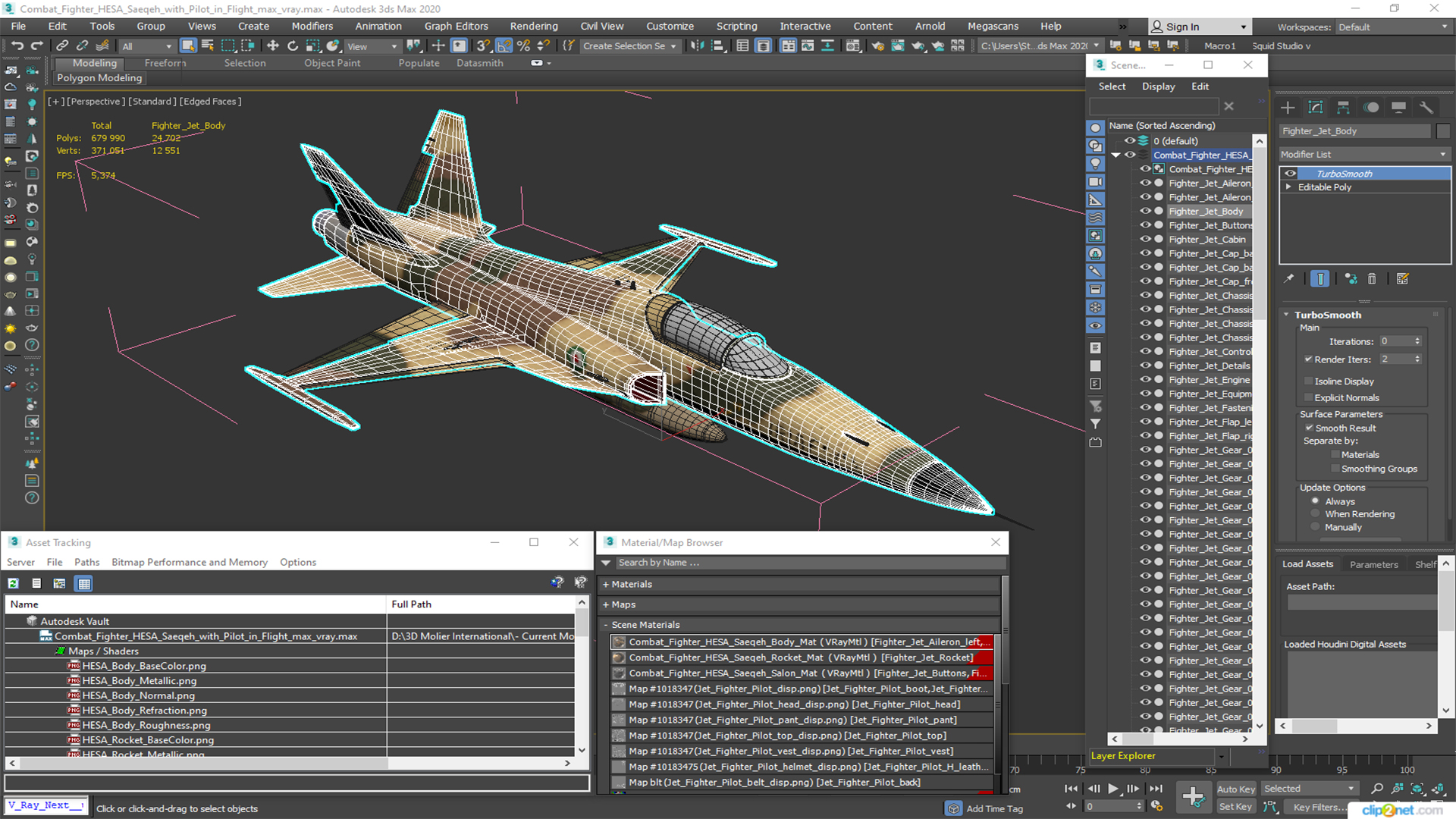Open the Hierarchy command panel tab
This screenshot has width=1456, height=819.
pyautogui.click(x=1343, y=107)
